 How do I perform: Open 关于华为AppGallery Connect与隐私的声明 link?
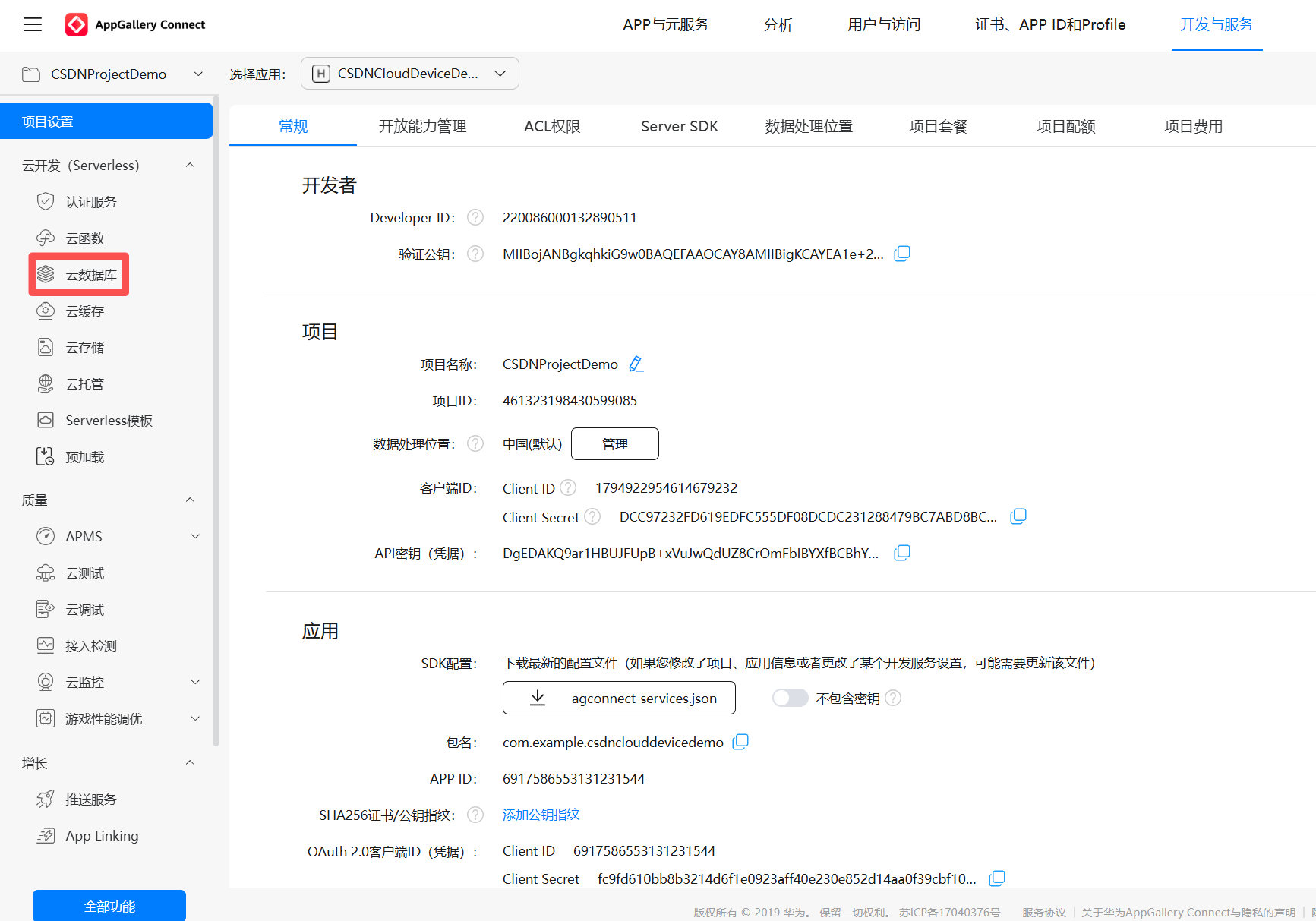(1188, 913)
